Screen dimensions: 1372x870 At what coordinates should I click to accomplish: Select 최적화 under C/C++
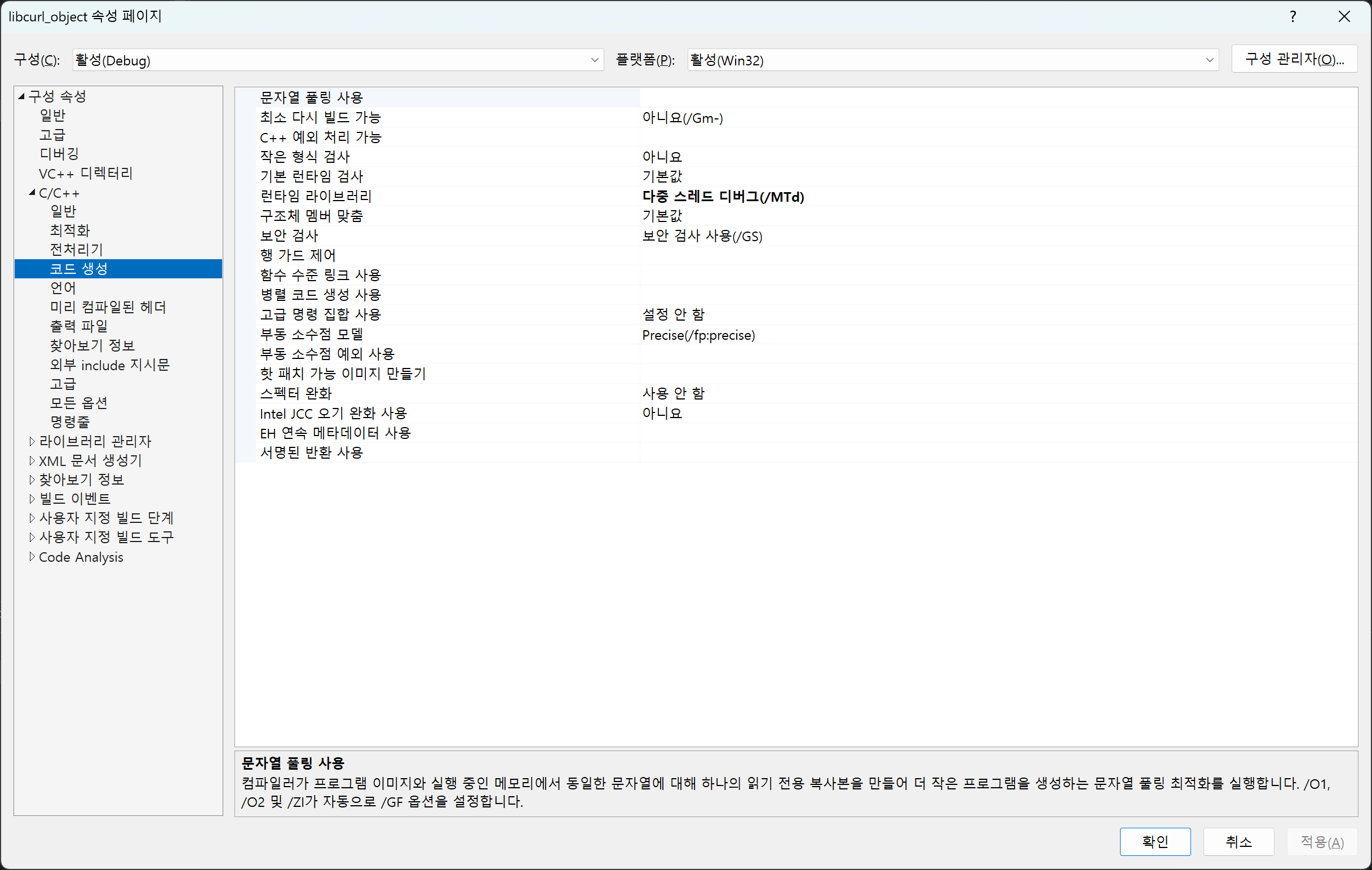pyautogui.click(x=69, y=230)
